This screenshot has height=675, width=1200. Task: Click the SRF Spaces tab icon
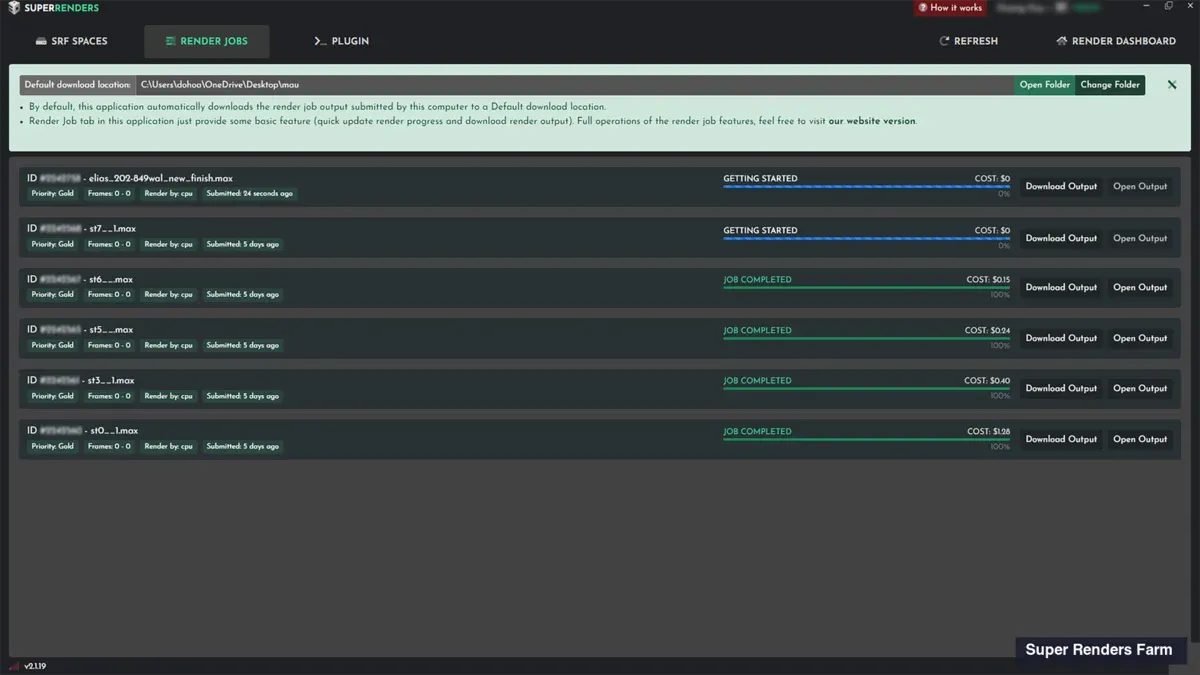[41, 41]
